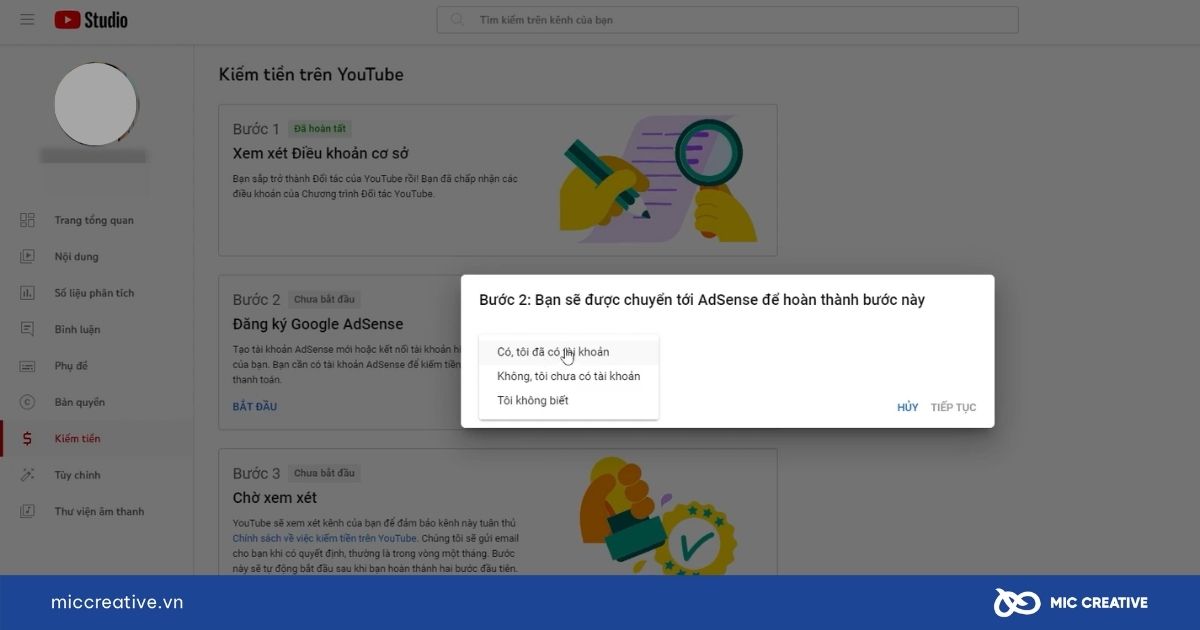Click the Bình luận comments icon
This screenshot has width=1200, height=630.
27,329
